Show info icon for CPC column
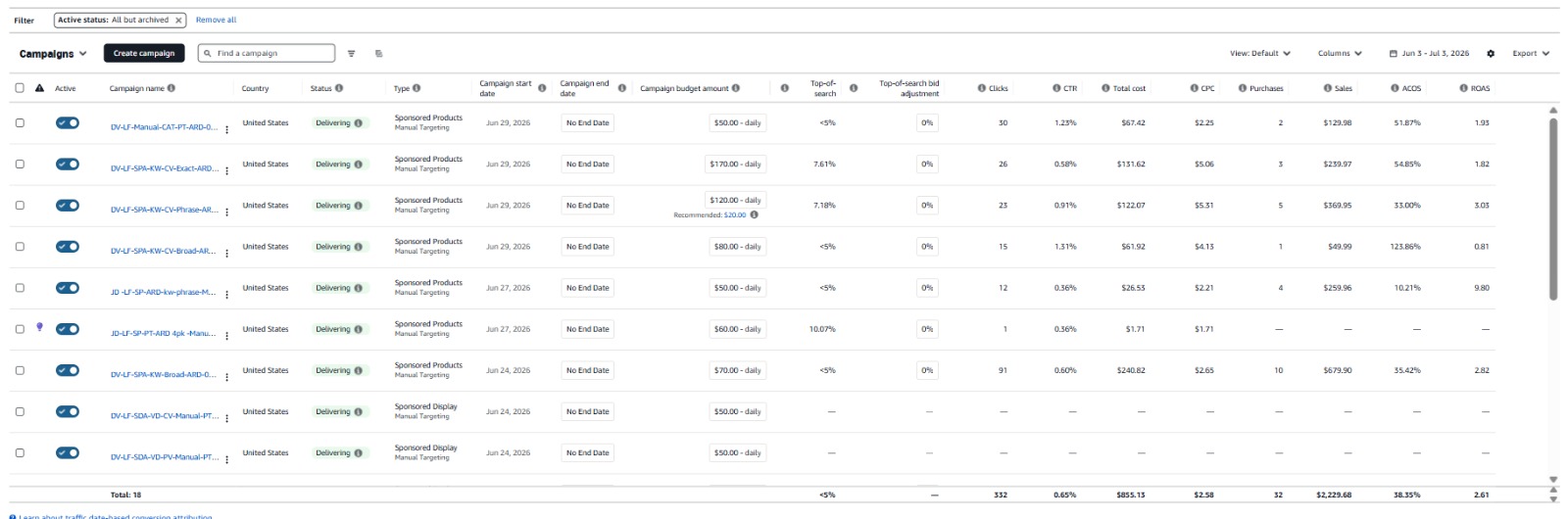 coord(1195,88)
